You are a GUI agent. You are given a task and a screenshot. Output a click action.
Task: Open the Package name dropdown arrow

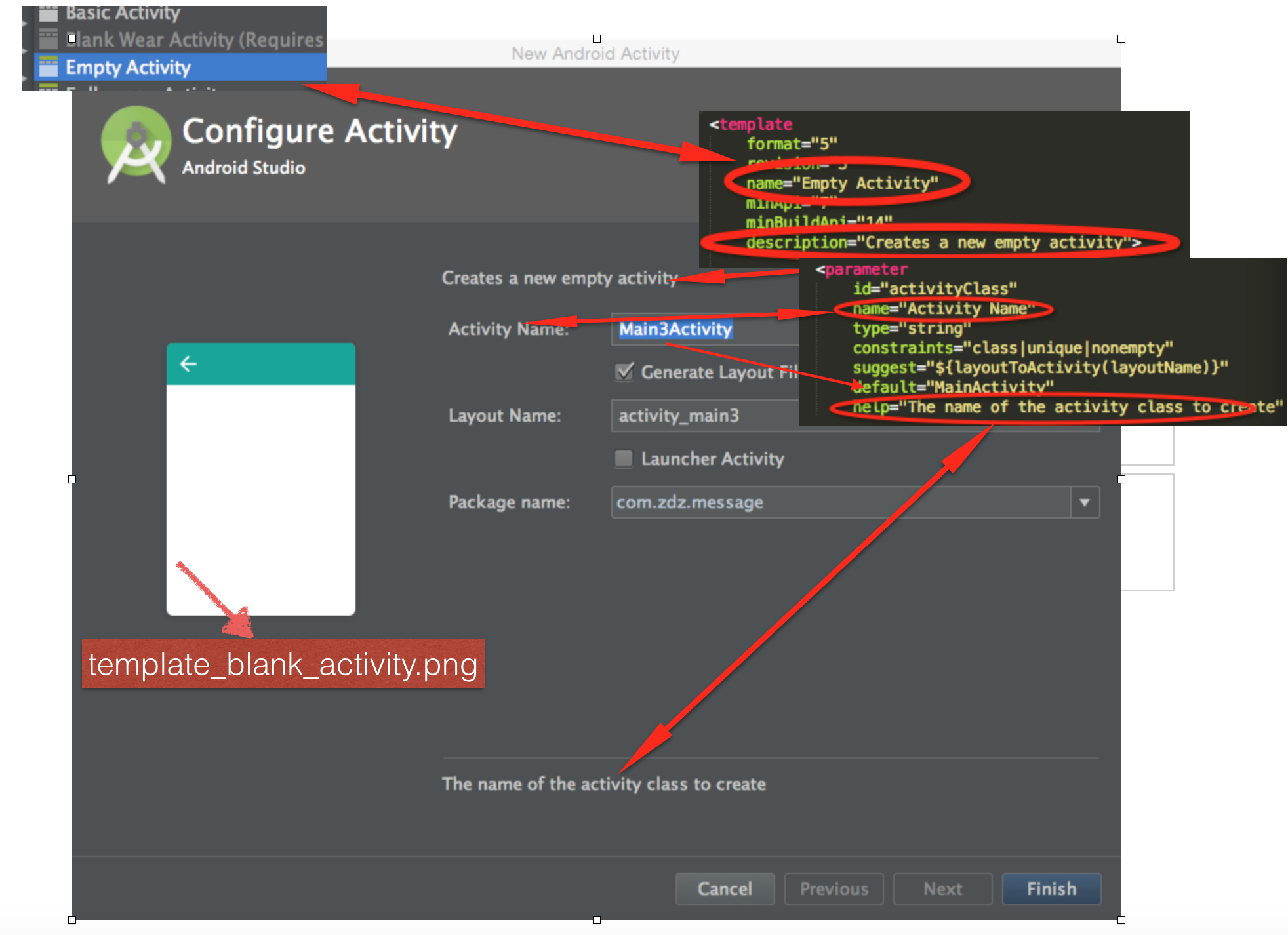[1085, 502]
